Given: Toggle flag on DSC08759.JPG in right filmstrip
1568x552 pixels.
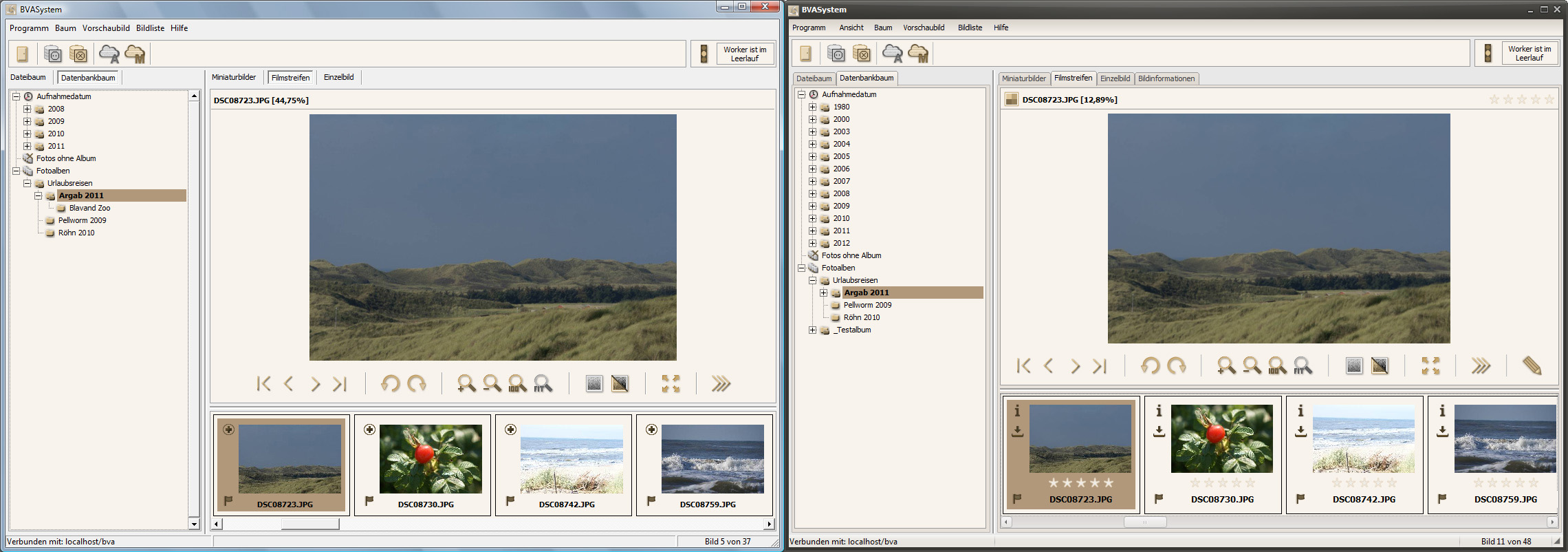Looking at the screenshot, I should pyautogui.click(x=1442, y=498).
